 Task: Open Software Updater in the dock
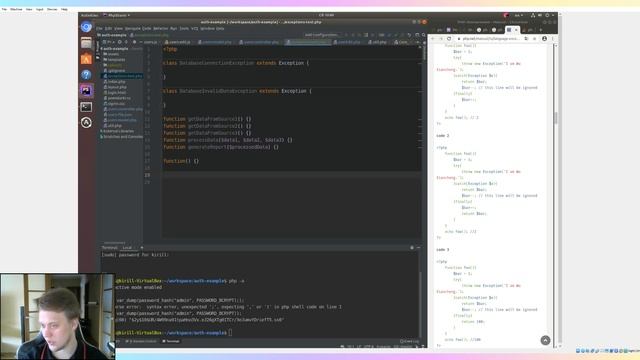[x=86, y=122]
